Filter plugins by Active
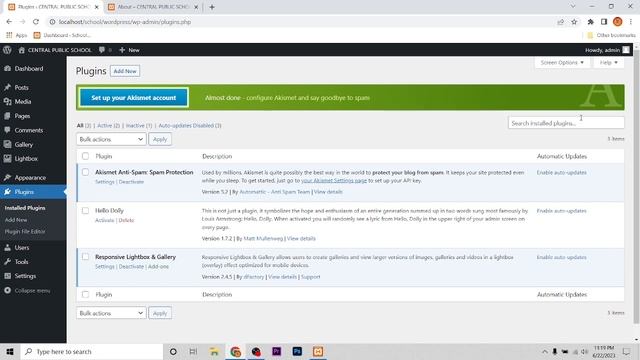640x360 pixels. 109,126
